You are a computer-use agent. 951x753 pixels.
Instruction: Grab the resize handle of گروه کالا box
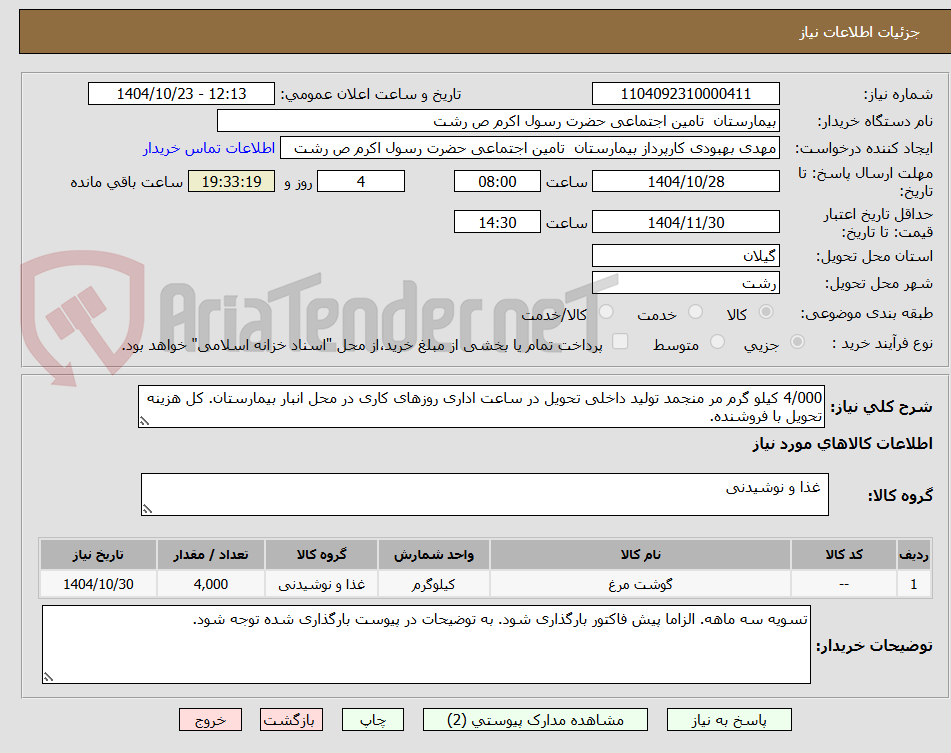click(x=147, y=509)
